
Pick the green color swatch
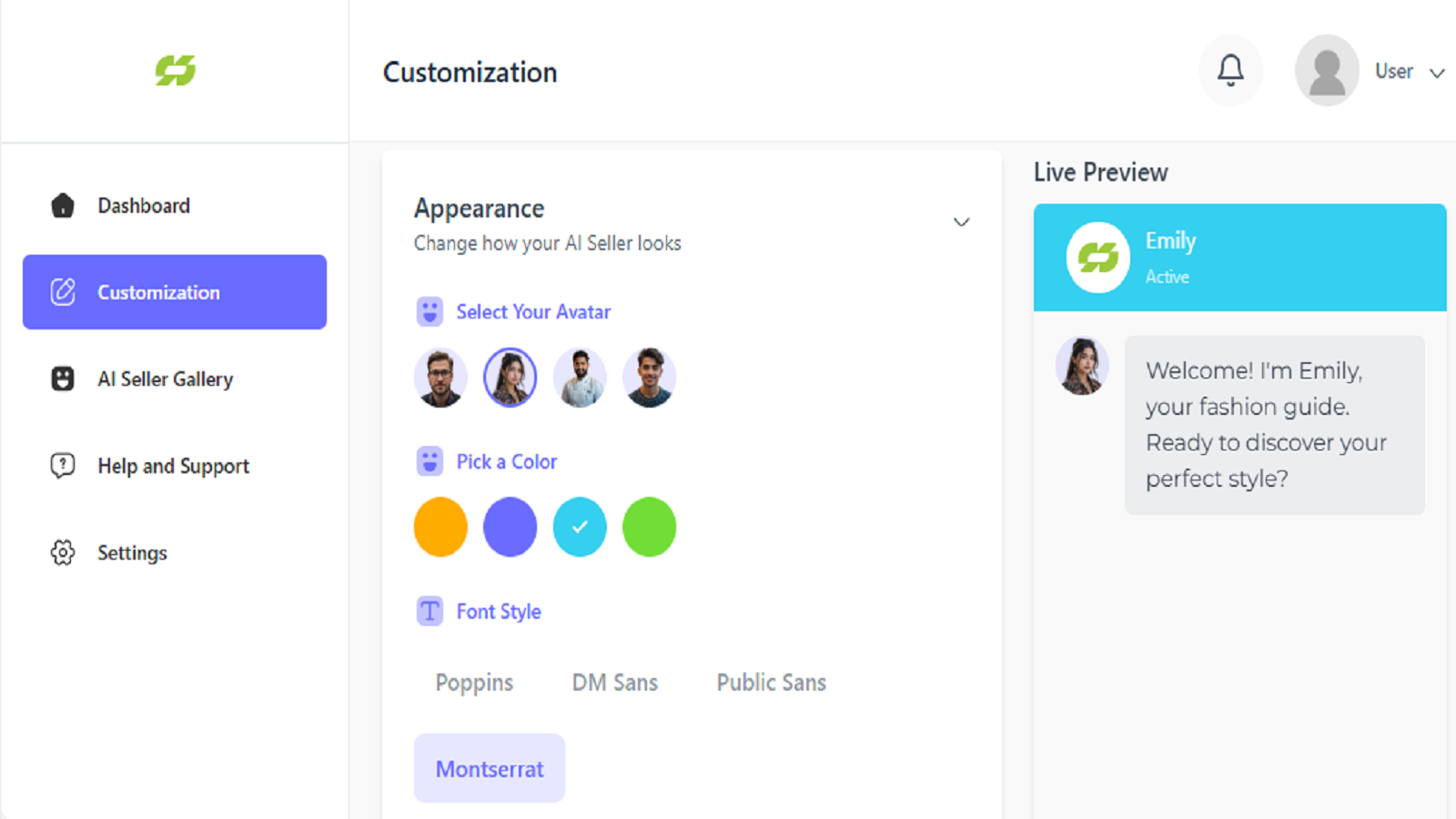point(649,527)
